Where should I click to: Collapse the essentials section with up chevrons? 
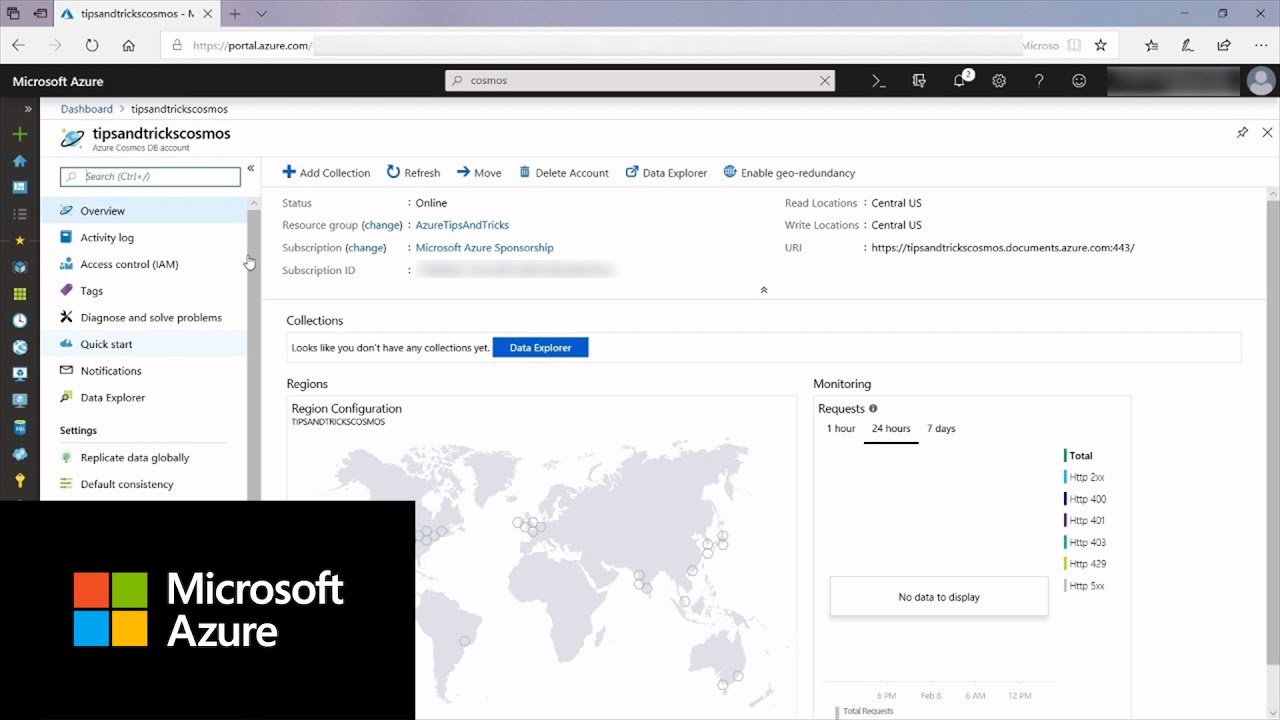(x=764, y=290)
